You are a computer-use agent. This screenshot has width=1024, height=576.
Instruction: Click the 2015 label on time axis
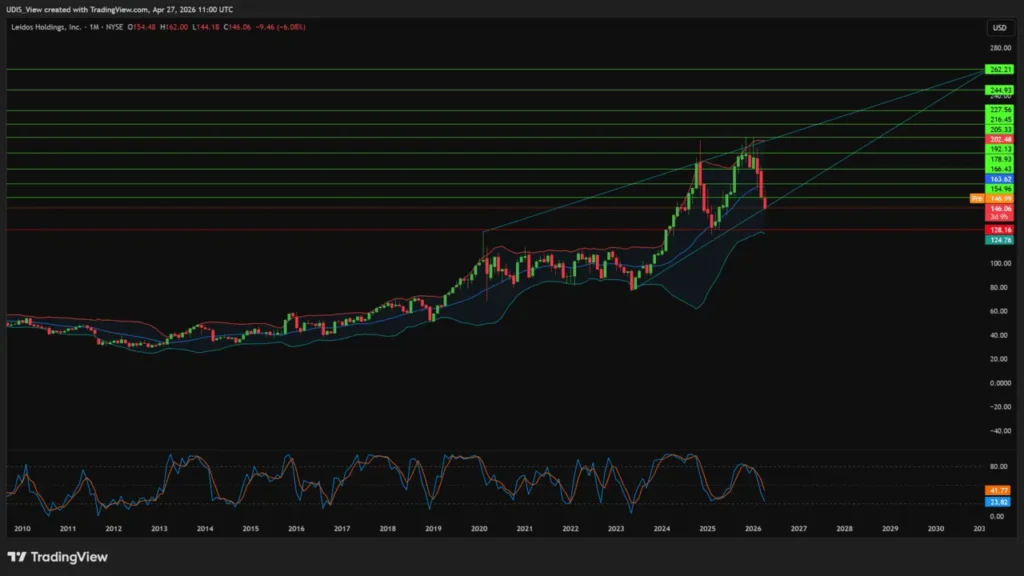click(x=251, y=529)
